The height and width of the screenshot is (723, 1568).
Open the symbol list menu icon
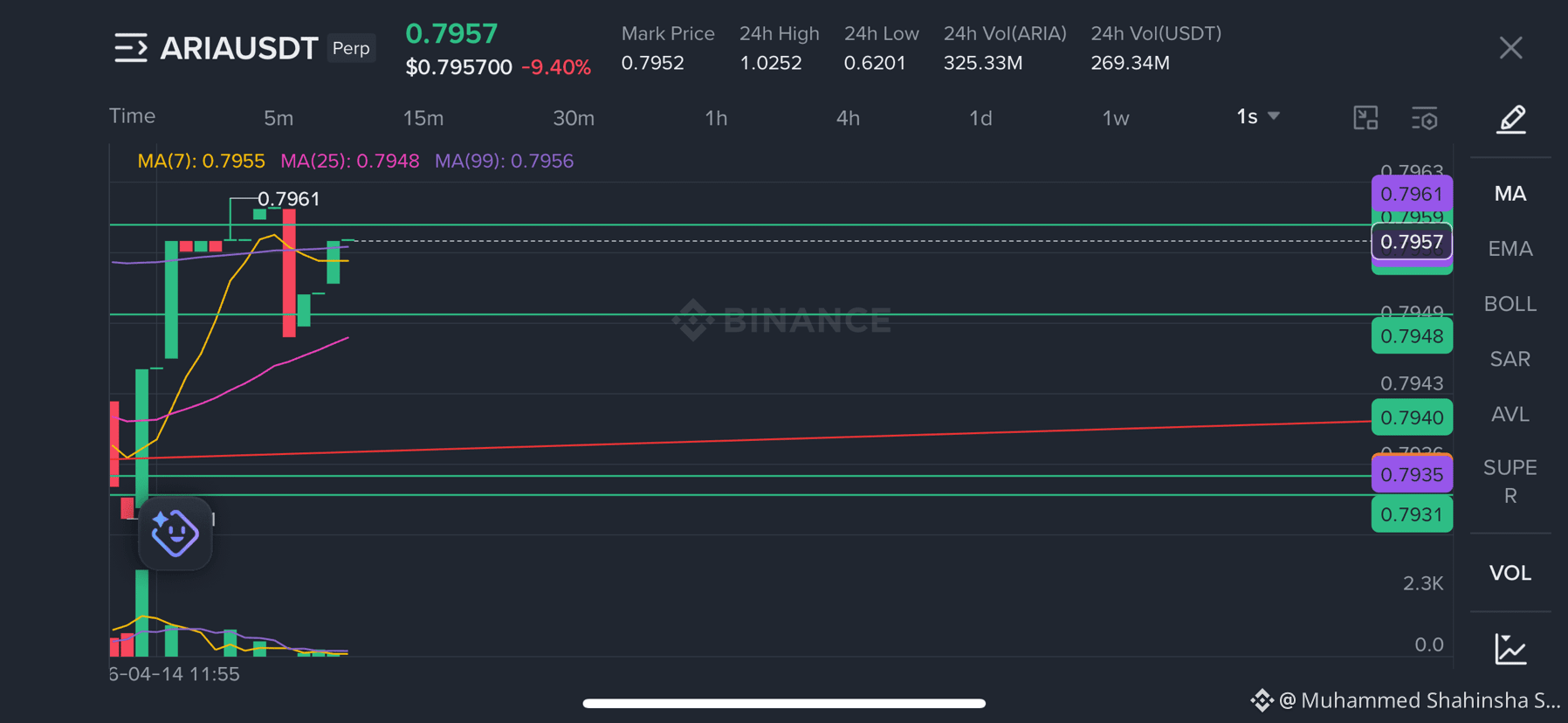(131, 48)
